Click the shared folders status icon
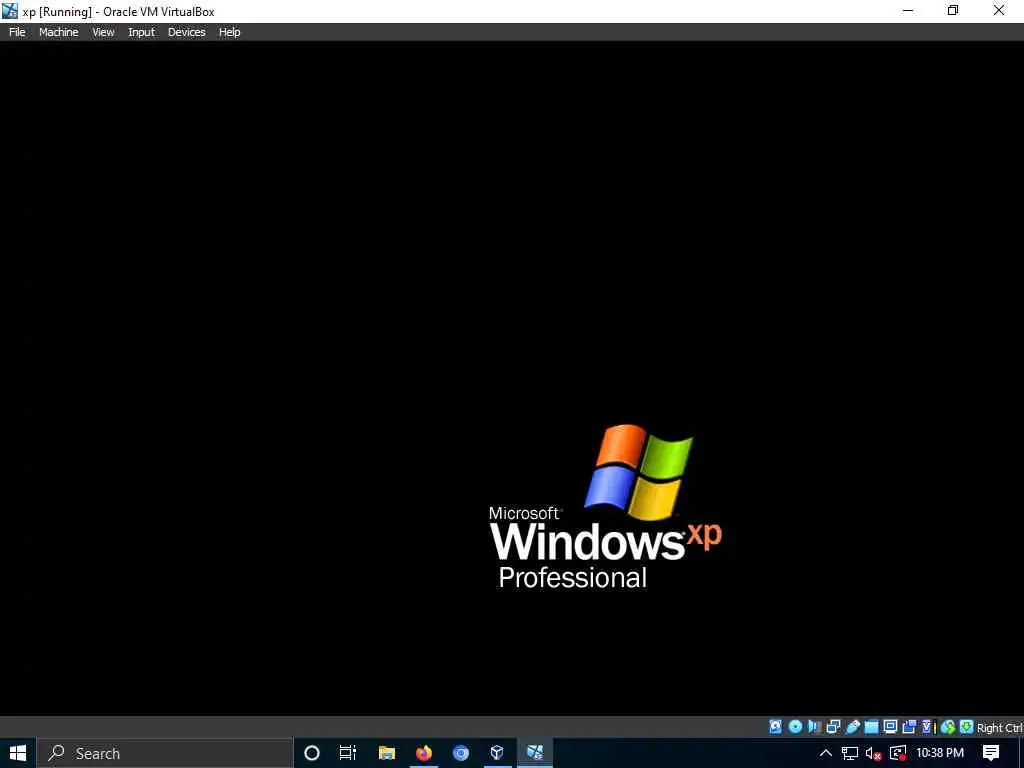 tap(871, 727)
